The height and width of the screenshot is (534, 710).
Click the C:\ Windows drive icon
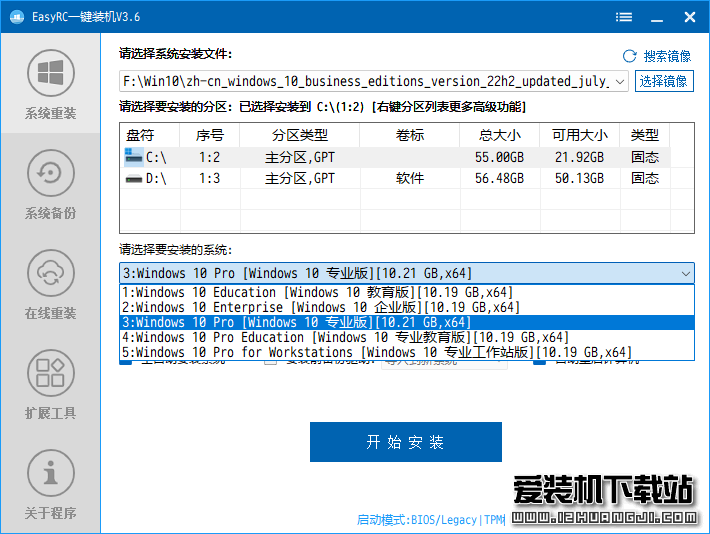134,157
